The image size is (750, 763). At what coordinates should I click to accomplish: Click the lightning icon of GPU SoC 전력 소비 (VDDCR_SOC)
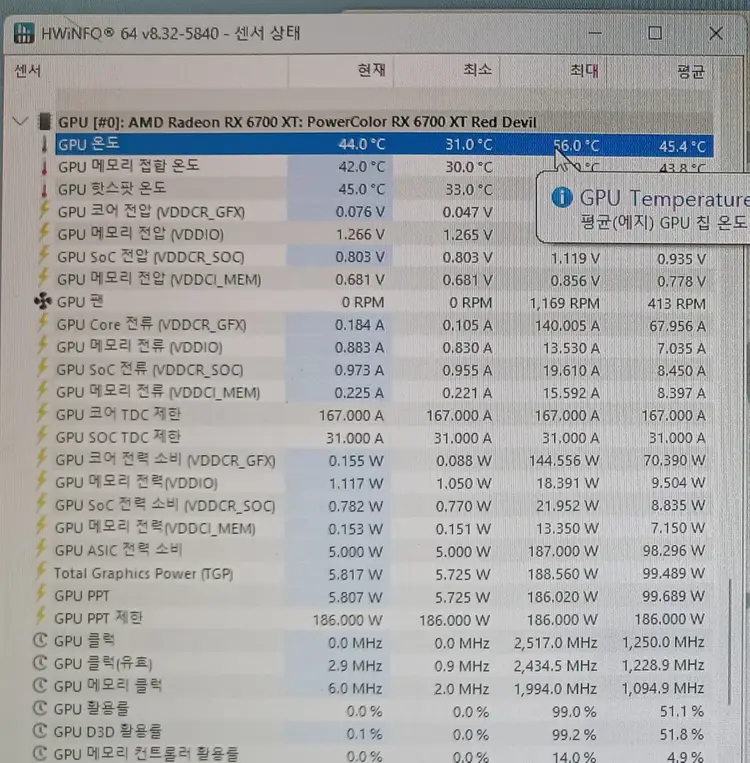point(41,505)
